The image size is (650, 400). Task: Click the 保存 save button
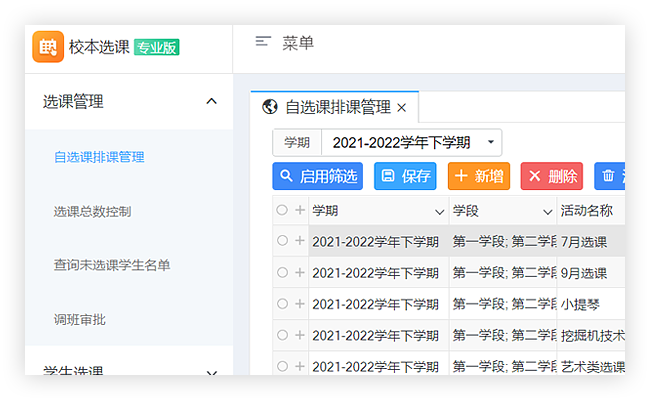(405, 176)
